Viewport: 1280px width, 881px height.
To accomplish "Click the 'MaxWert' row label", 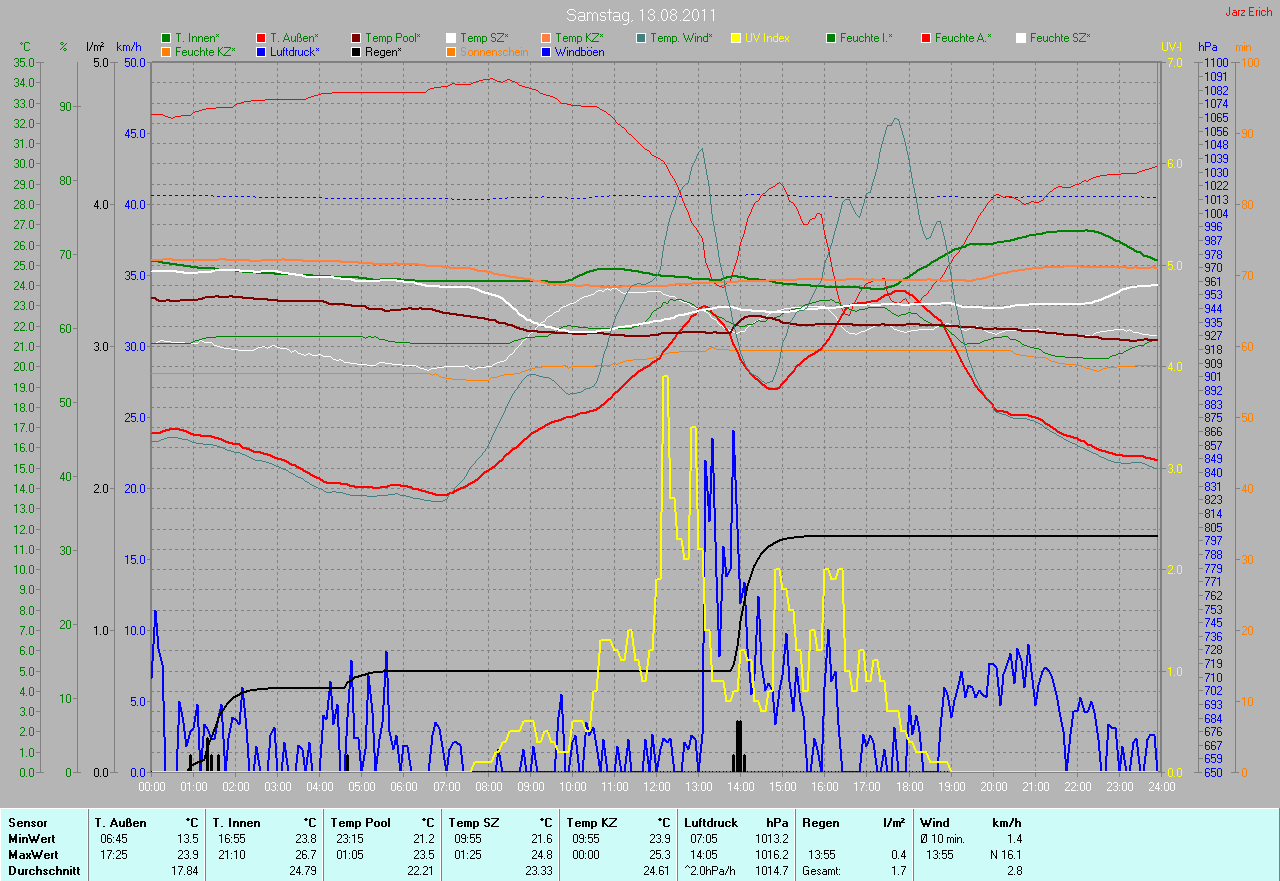I will 33,855.
